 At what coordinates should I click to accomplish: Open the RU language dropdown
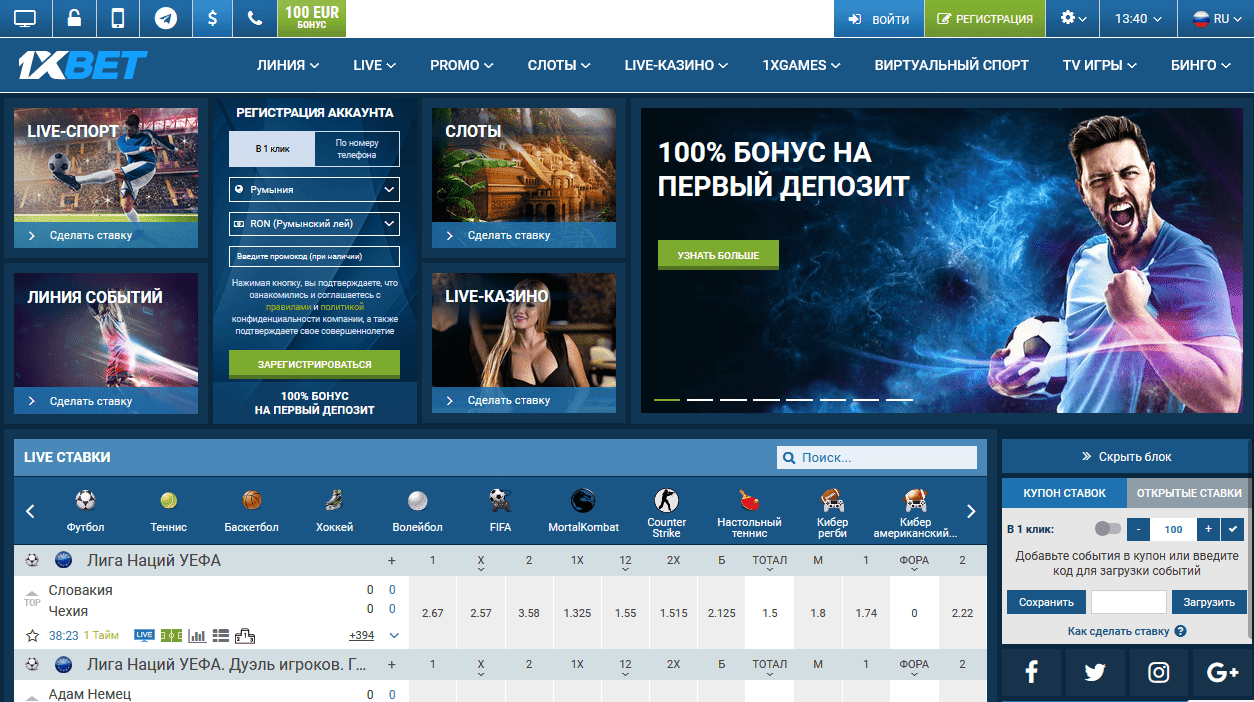coord(1216,18)
